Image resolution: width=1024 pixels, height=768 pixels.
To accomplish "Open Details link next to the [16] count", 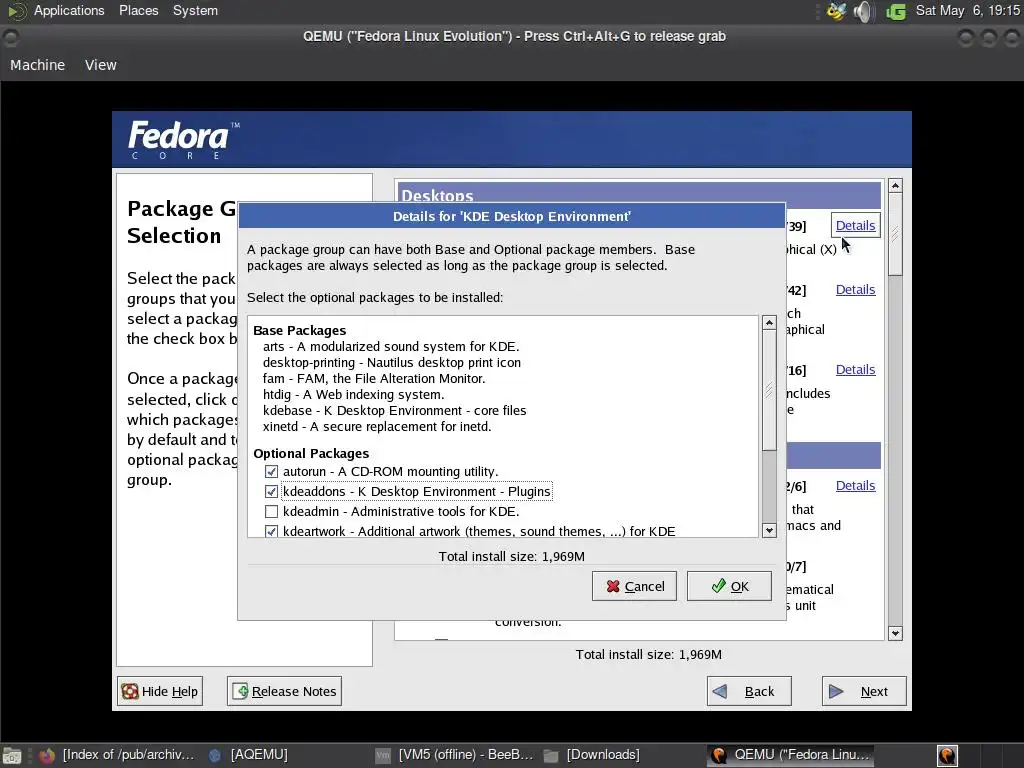I will point(856,370).
